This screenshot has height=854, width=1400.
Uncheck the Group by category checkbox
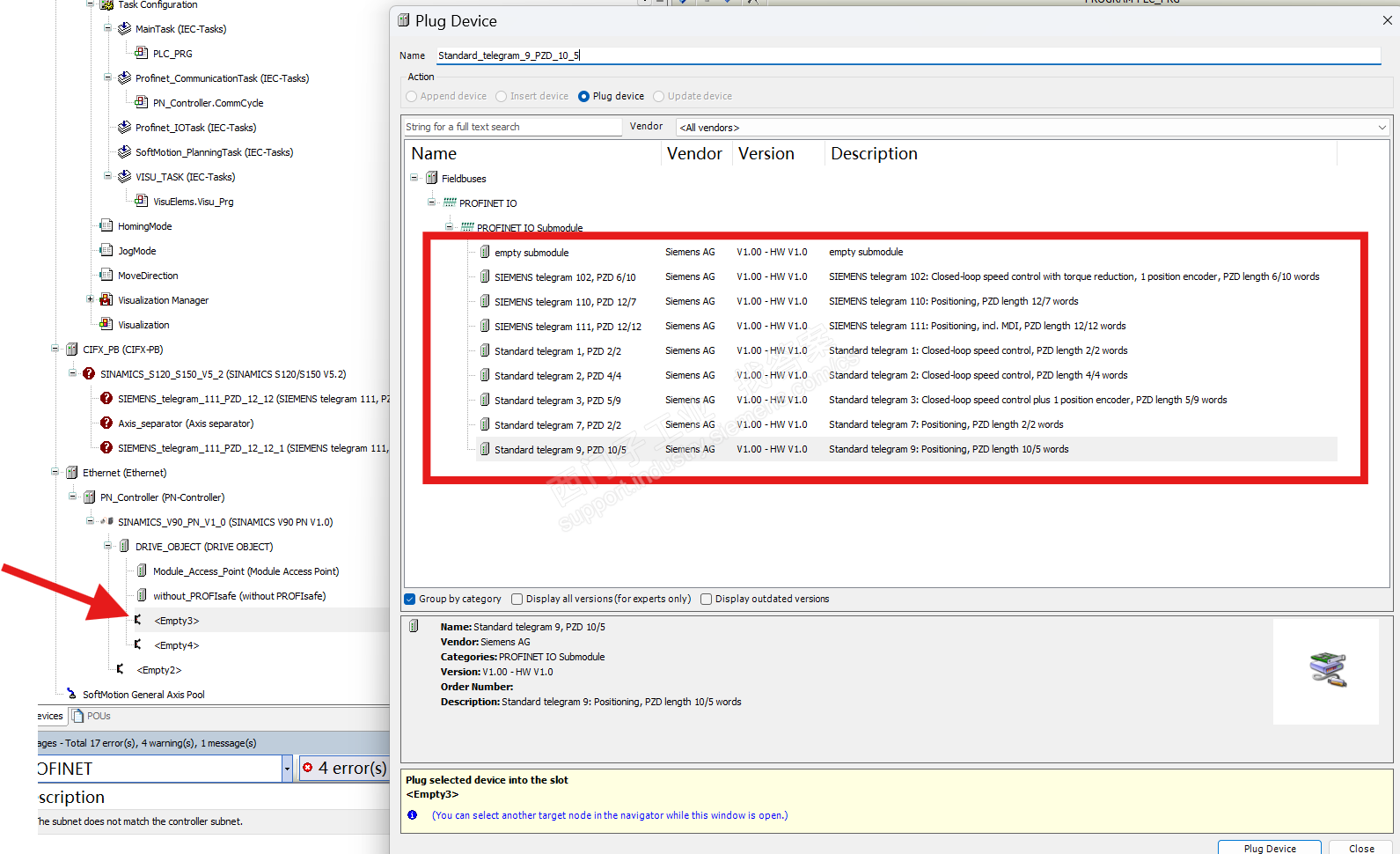[x=410, y=600]
